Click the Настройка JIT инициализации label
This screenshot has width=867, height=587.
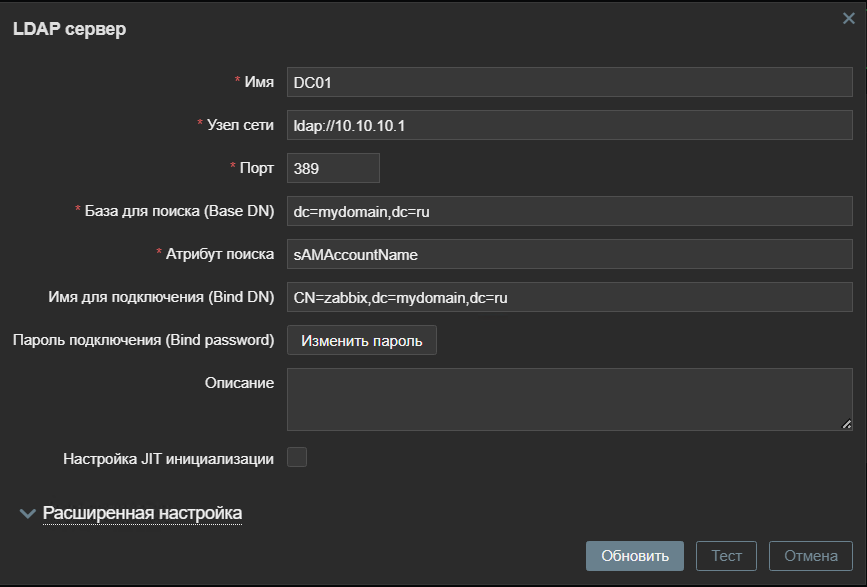tap(168, 459)
